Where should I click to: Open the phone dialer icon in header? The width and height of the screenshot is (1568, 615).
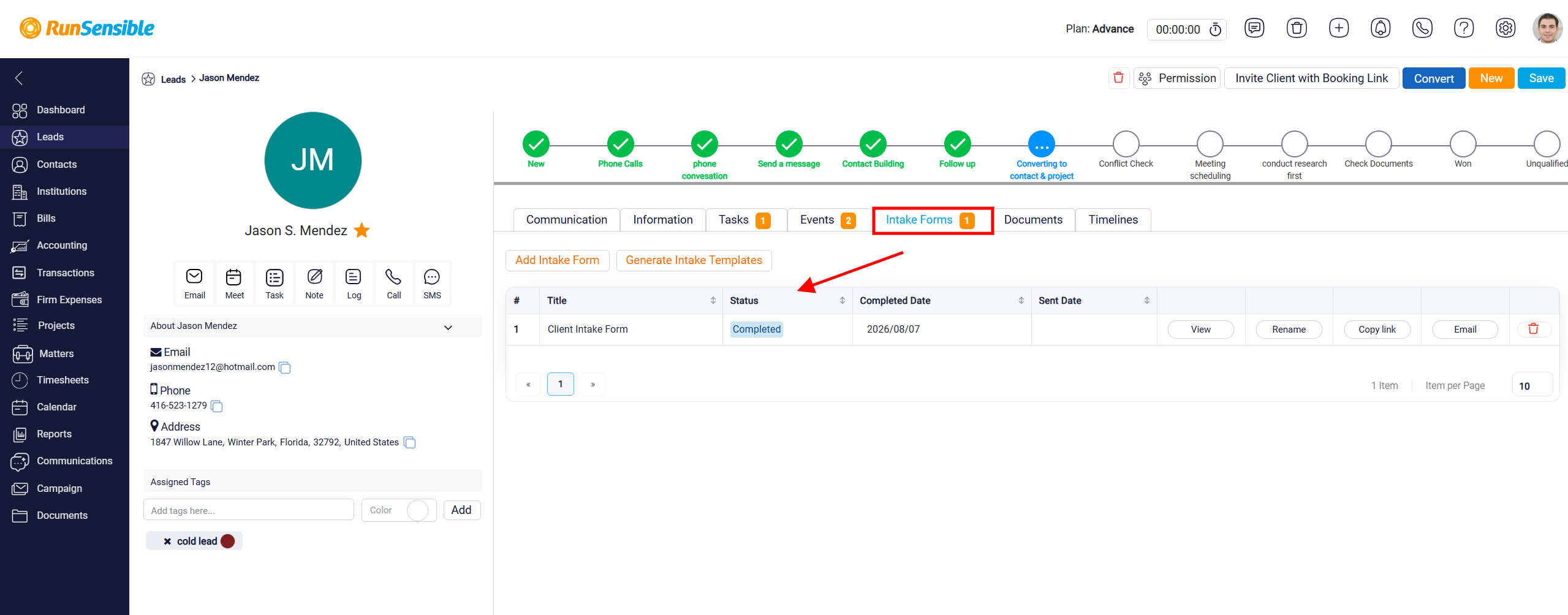pyautogui.click(x=1422, y=28)
